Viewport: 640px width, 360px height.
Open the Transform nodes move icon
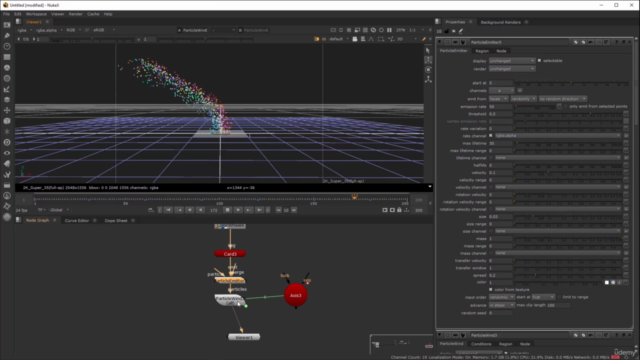pyautogui.click(x=7, y=110)
